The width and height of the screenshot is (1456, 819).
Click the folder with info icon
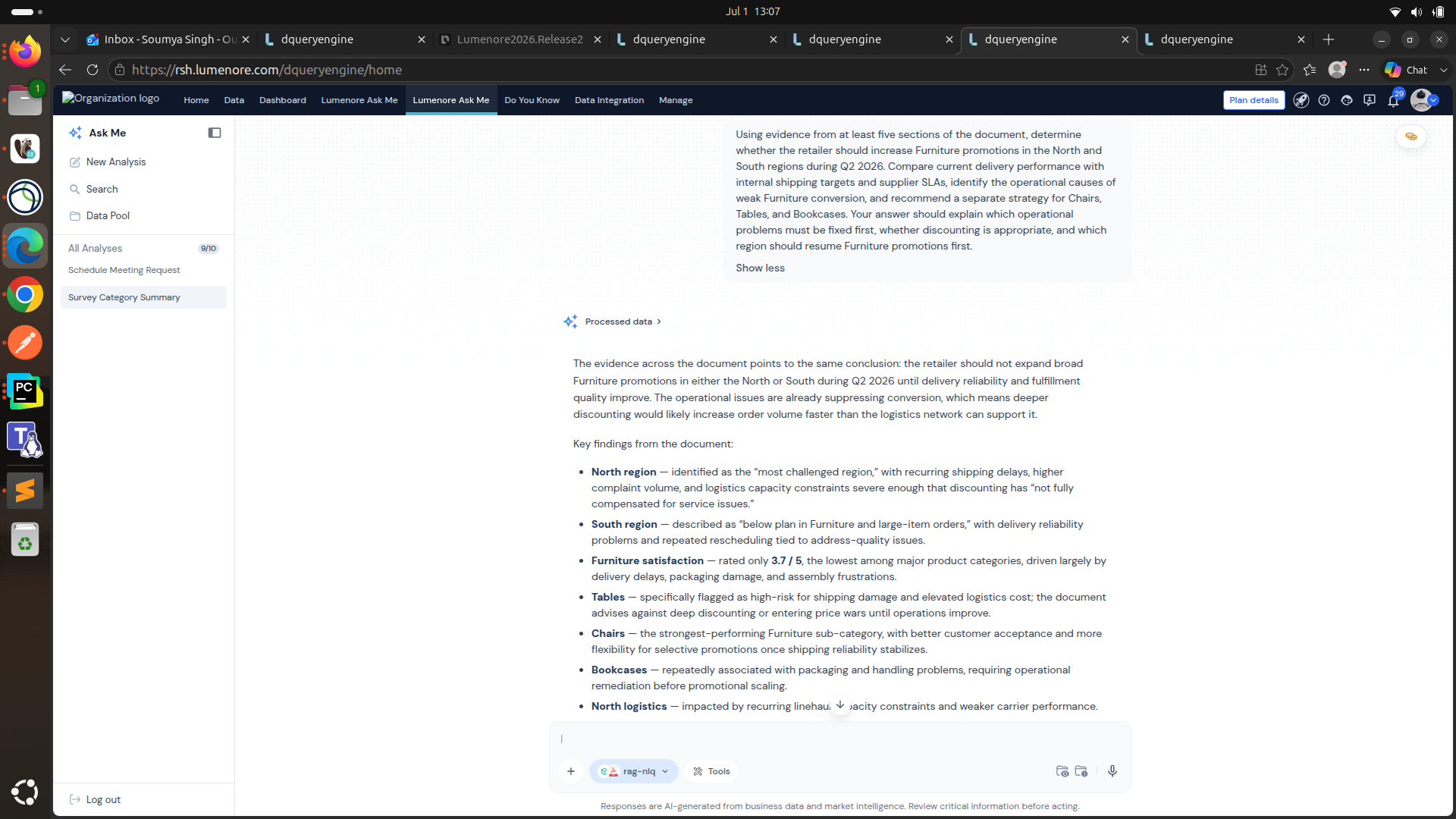click(x=1081, y=771)
